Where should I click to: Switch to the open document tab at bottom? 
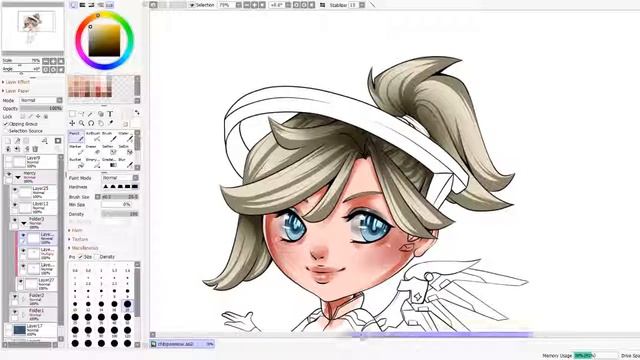tap(182, 344)
